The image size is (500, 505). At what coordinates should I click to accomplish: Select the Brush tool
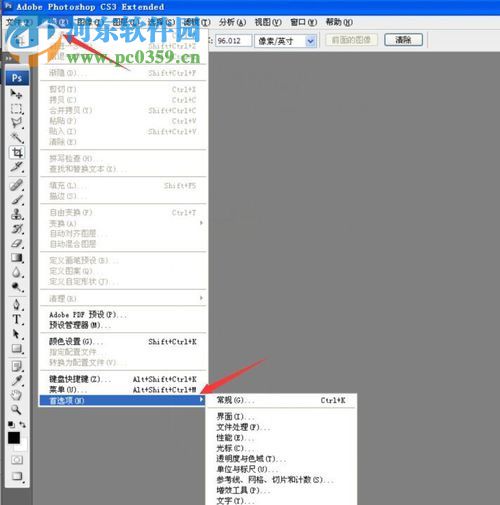point(17,200)
